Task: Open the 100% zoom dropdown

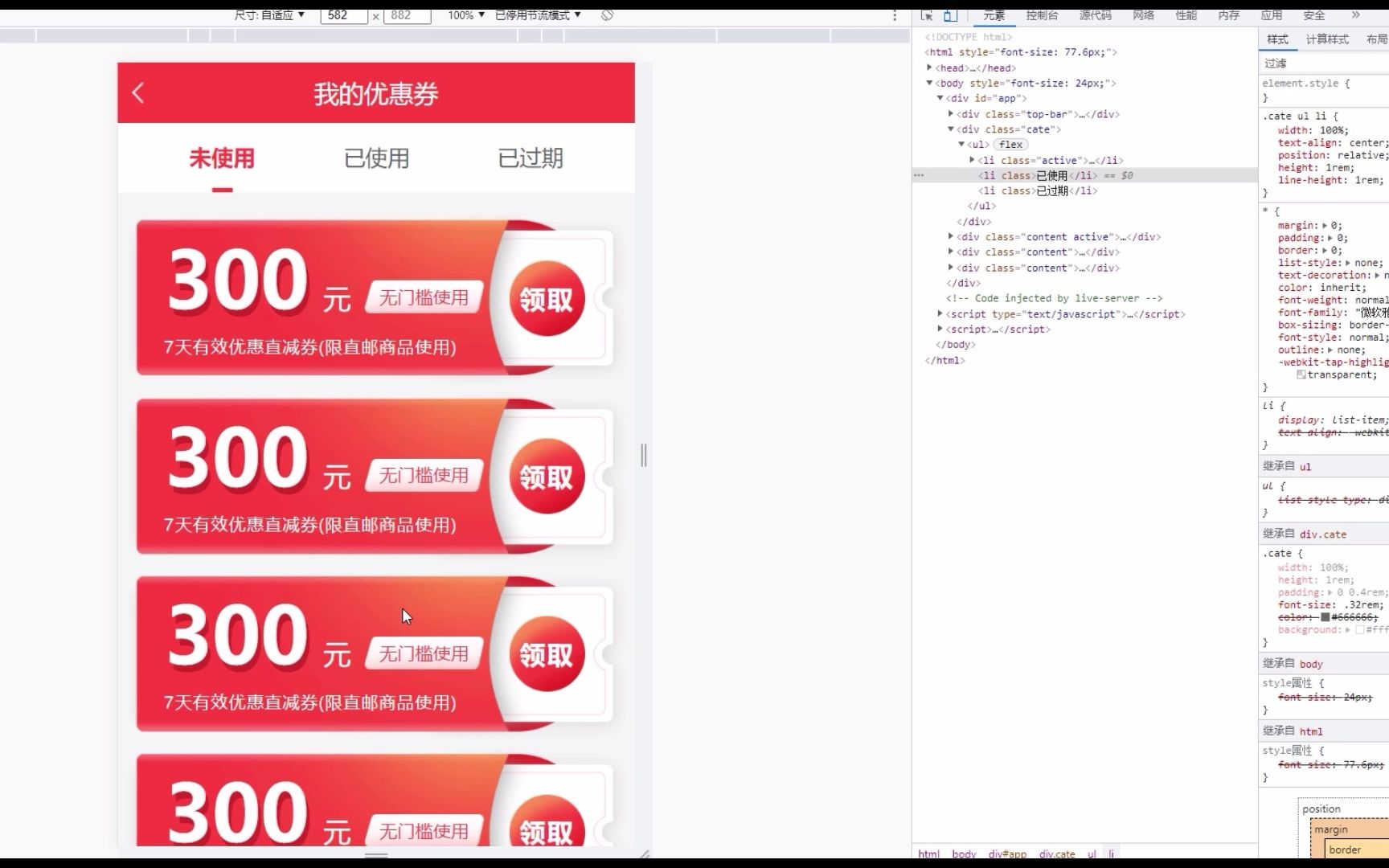Action: (x=466, y=15)
